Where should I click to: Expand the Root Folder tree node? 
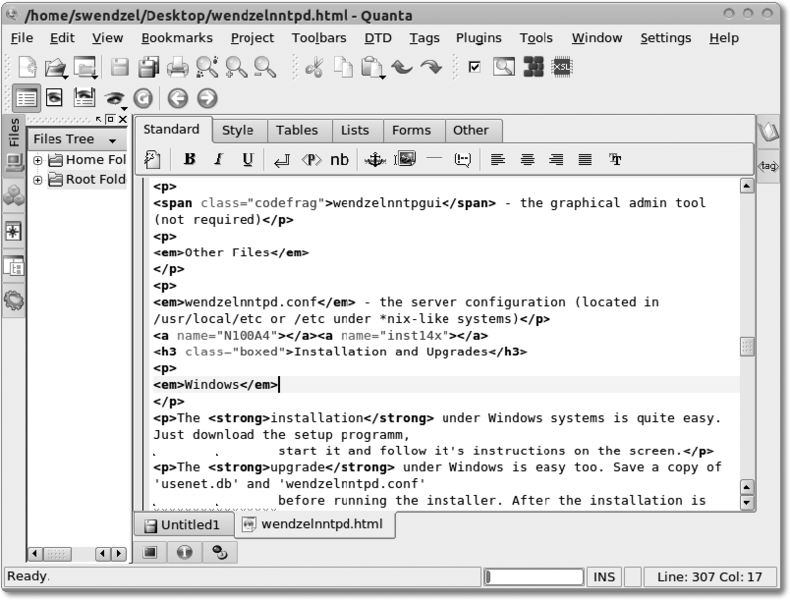tap(38, 180)
